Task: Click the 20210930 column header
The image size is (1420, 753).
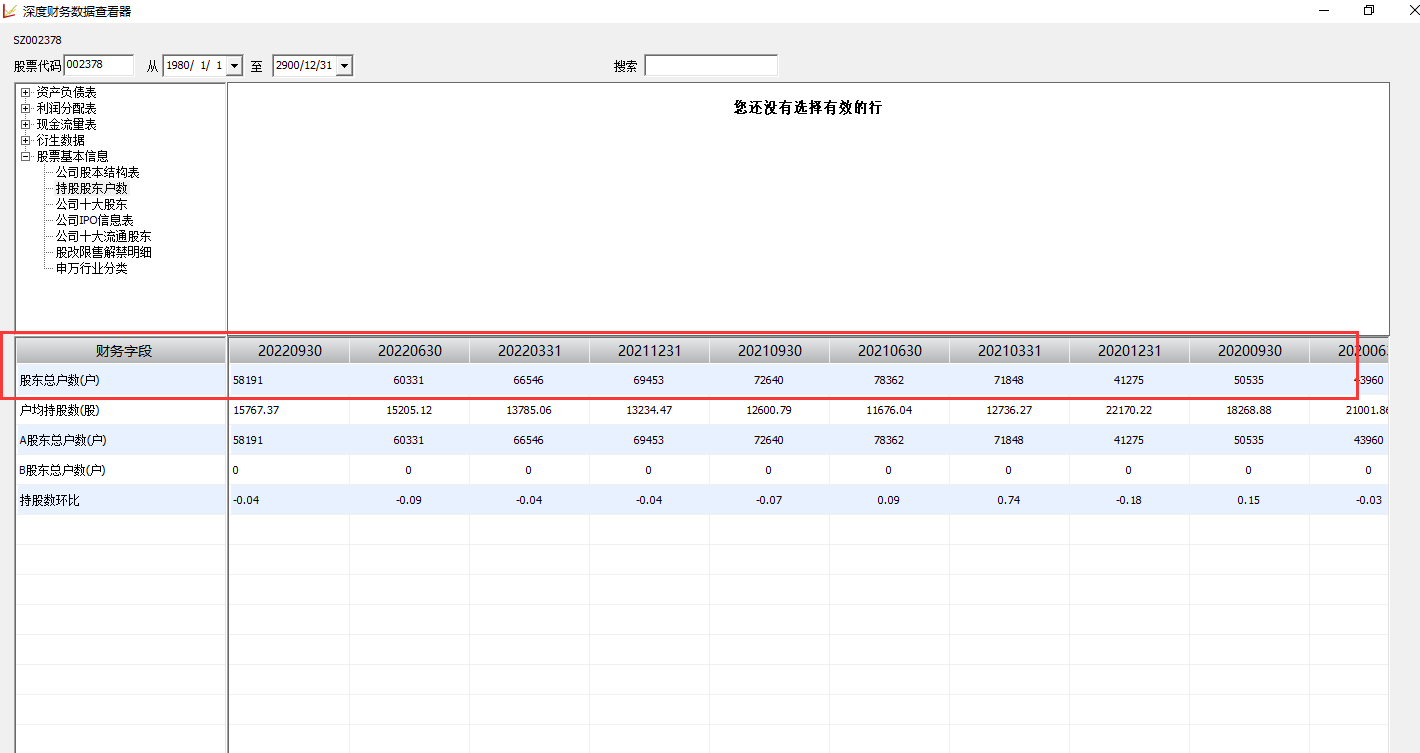Action: pyautogui.click(x=769, y=351)
